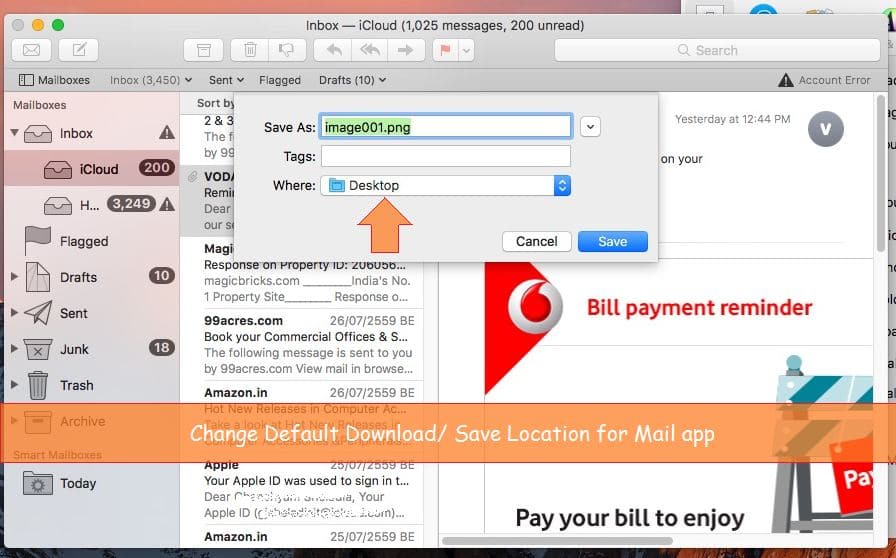Open the Flagged mailbox in sidebar
Screen dimensions: 896x558
[x=83, y=241]
